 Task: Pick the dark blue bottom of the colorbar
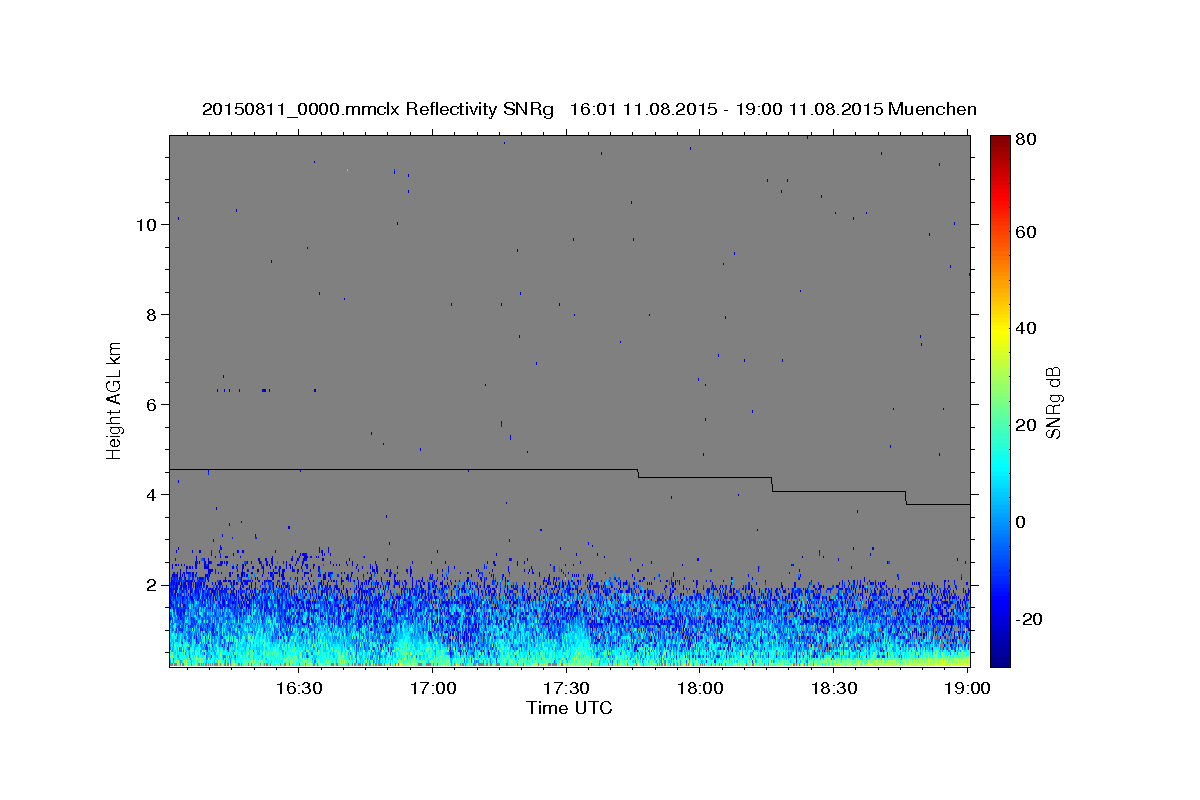(x=999, y=658)
